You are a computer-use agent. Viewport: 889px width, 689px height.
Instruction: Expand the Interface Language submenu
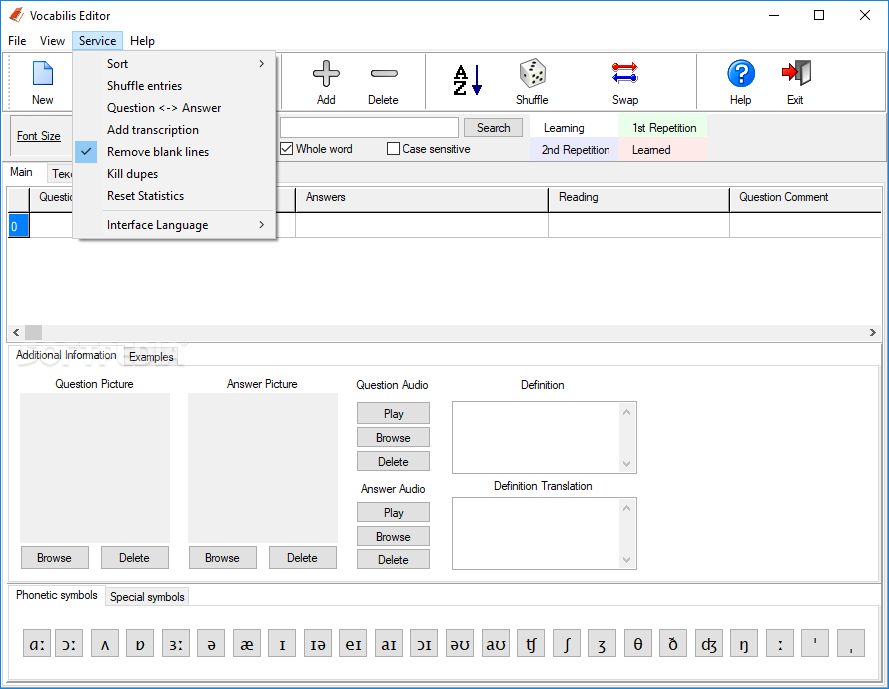pyautogui.click(x=175, y=225)
